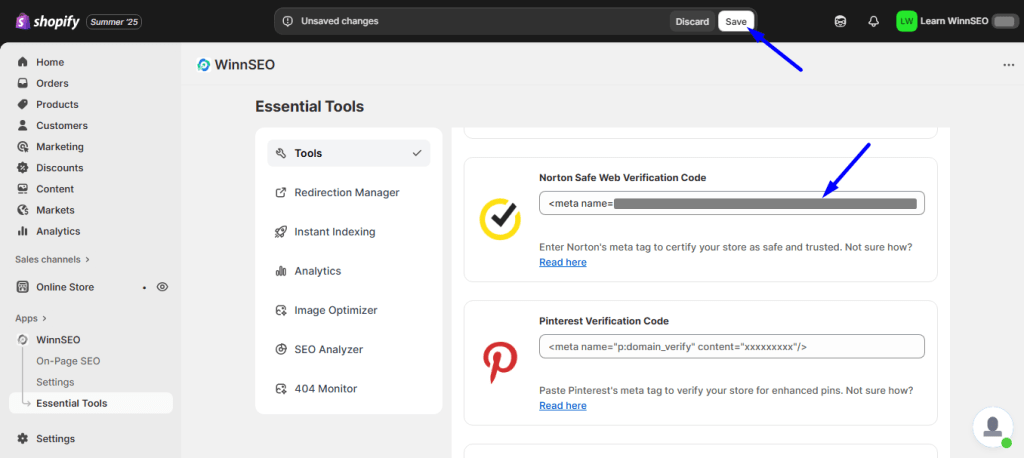Open the Redirection Manager tab
Screen dimensions: 1024x458
[349, 193]
